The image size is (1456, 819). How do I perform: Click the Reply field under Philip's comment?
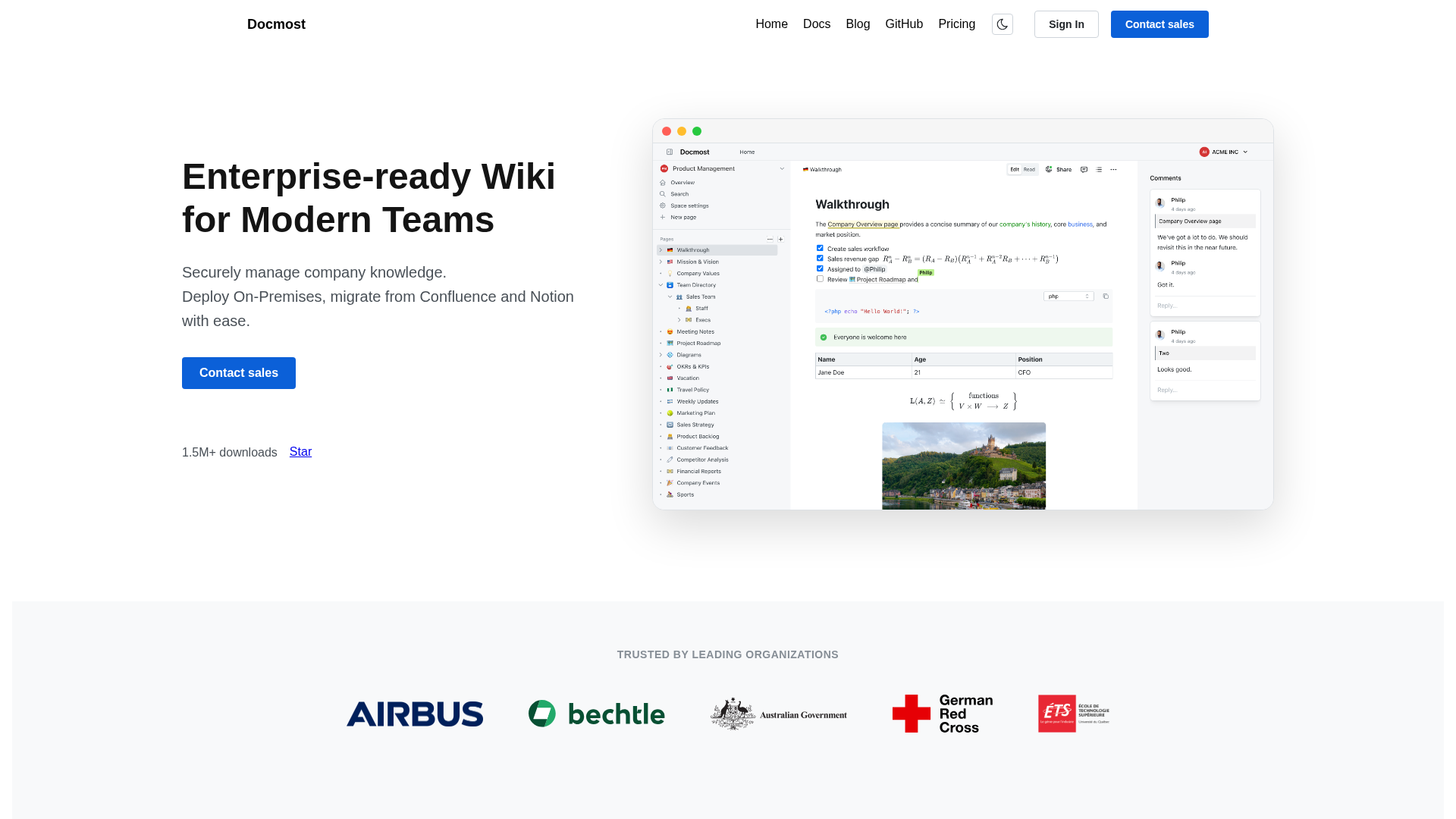coord(1172,306)
